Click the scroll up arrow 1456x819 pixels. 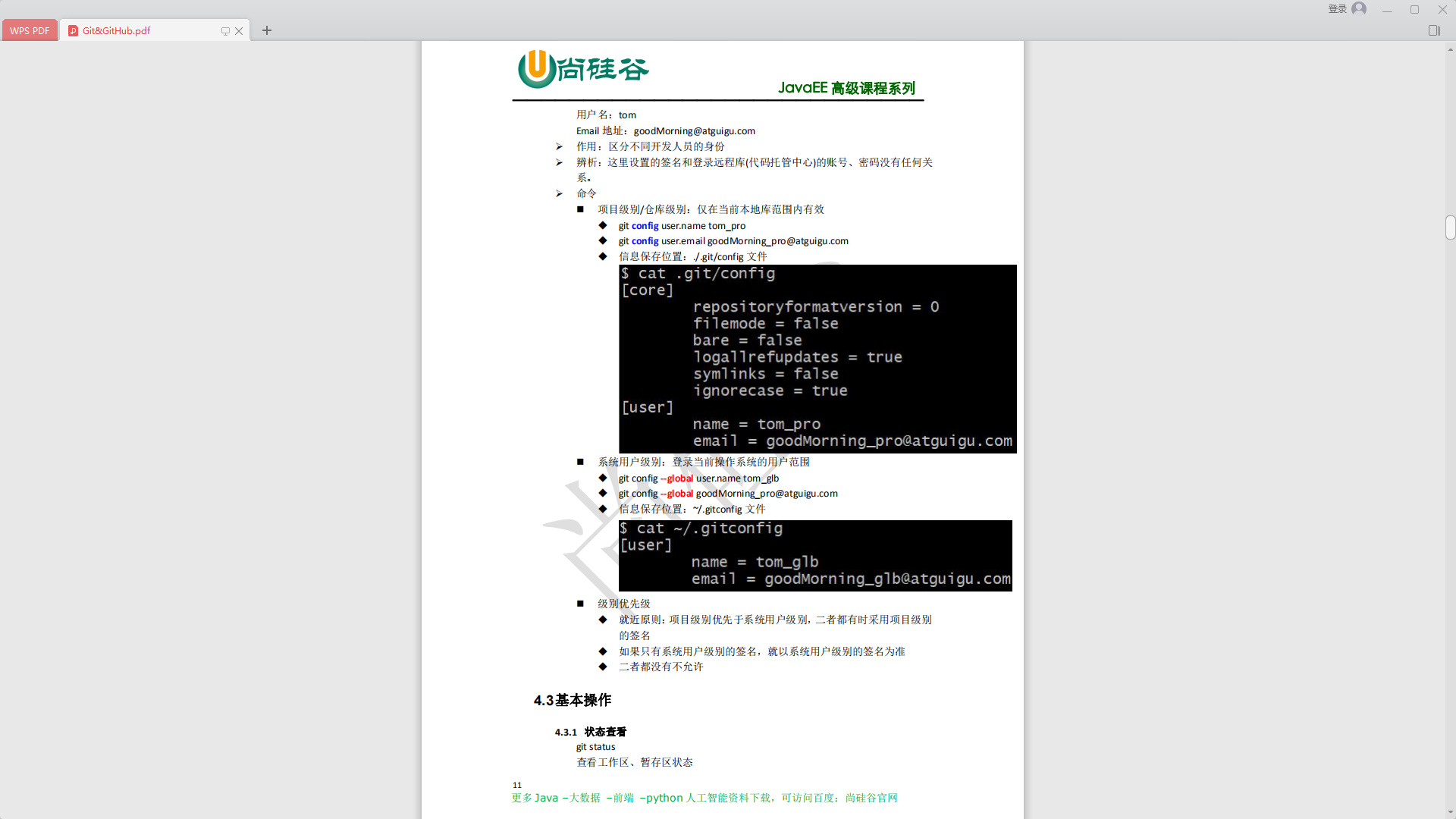[x=1450, y=48]
